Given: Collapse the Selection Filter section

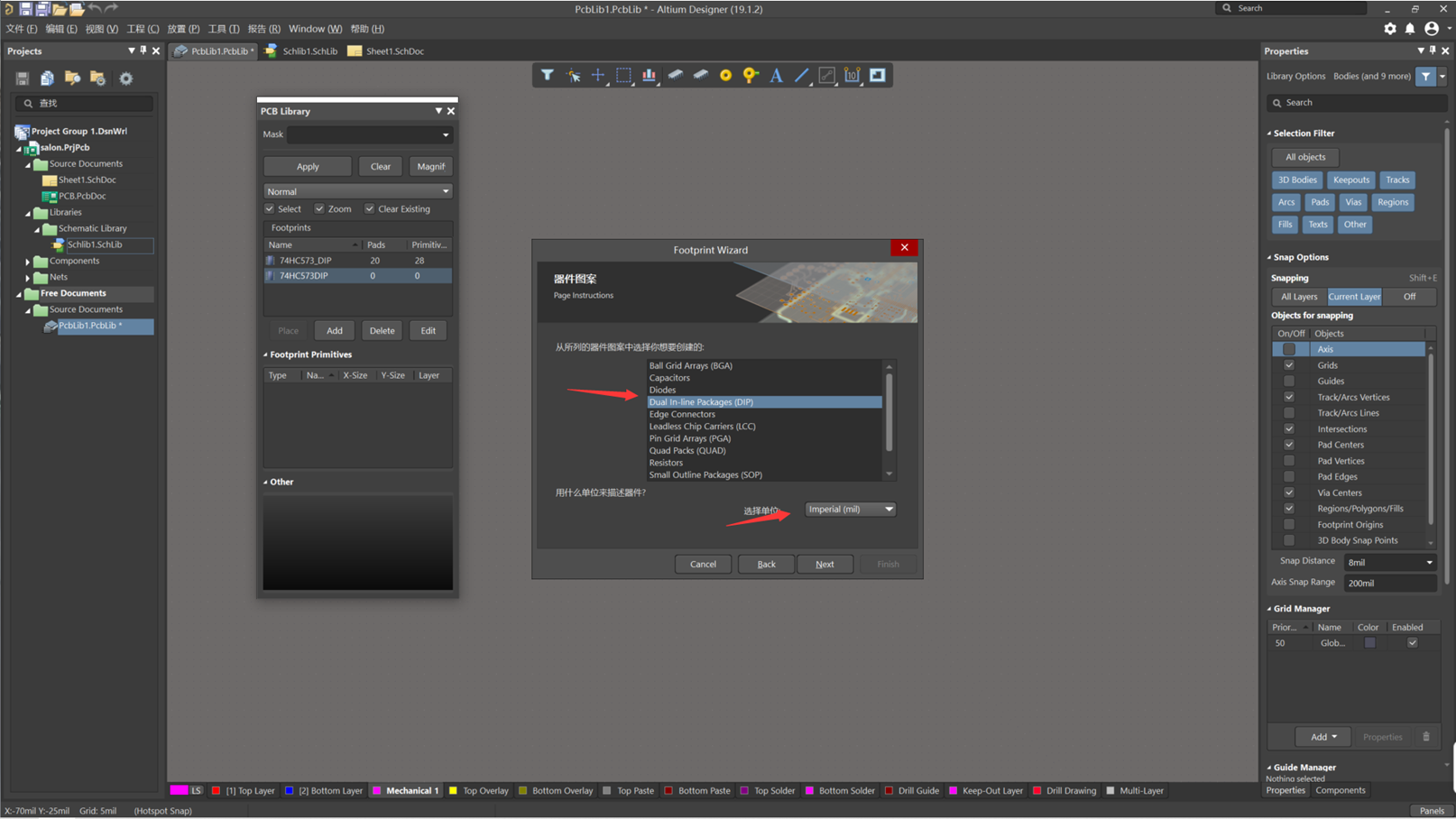Looking at the screenshot, I should (x=1269, y=133).
